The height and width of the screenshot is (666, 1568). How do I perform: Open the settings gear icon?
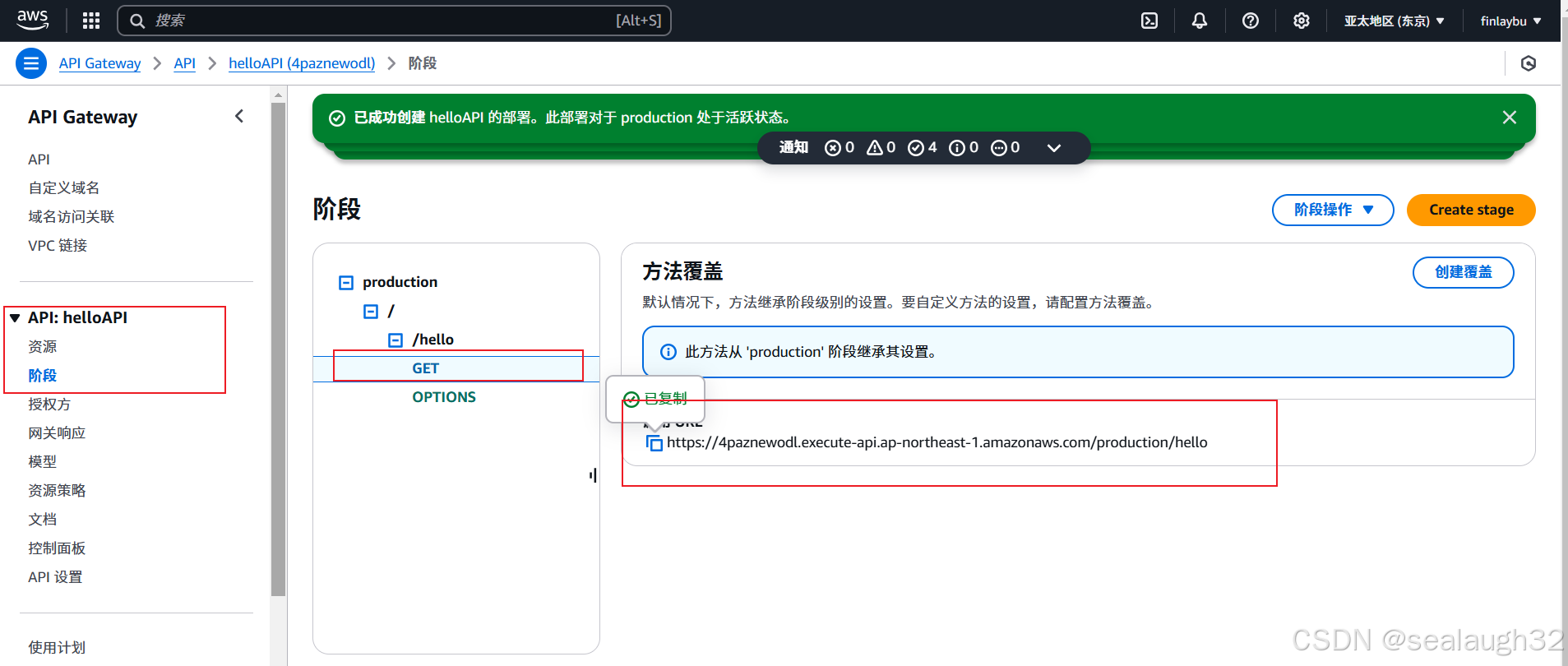tap(1302, 21)
